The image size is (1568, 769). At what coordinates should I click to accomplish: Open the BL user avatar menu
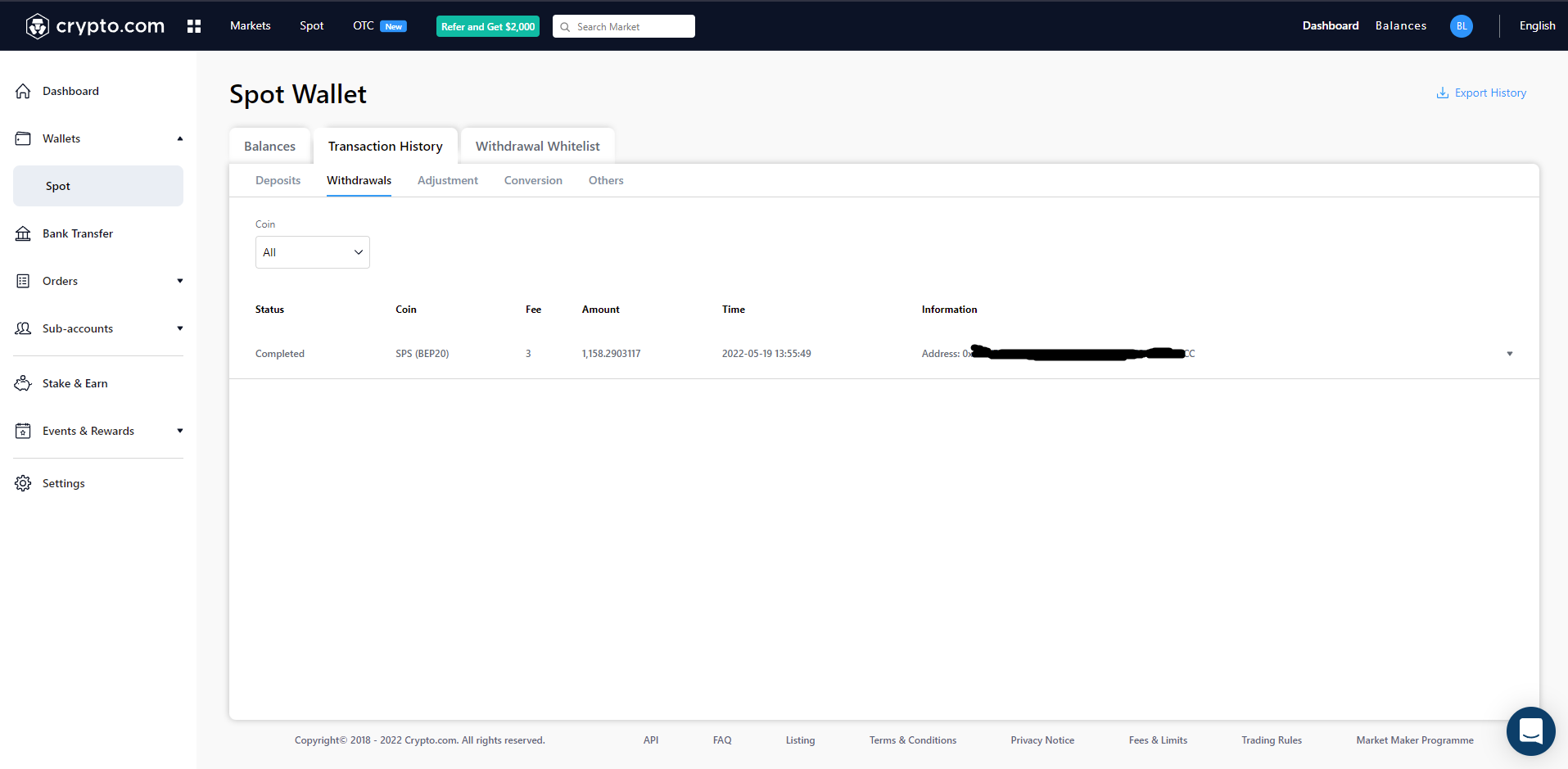(x=1462, y=26)
